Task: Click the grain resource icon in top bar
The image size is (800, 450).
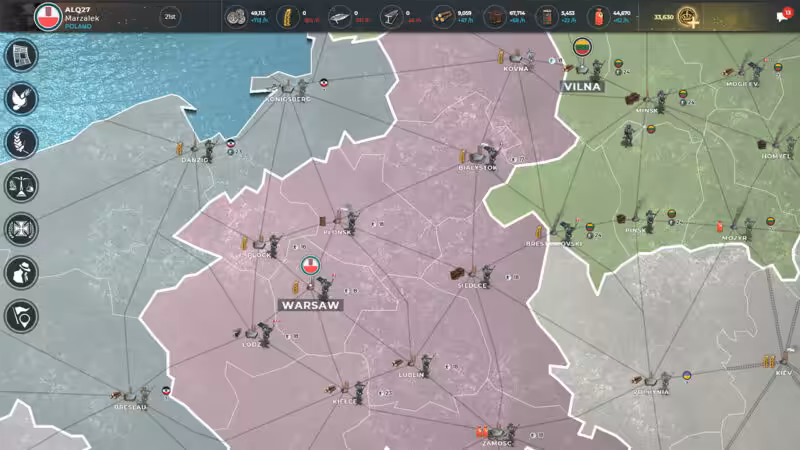Action: 287,17
